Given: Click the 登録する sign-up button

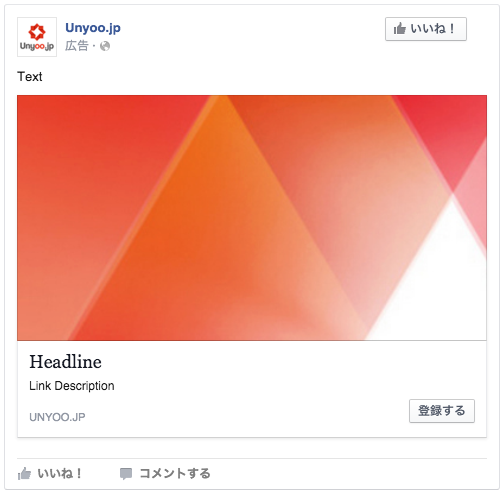Looking at the screenshot, I should 442,411.
